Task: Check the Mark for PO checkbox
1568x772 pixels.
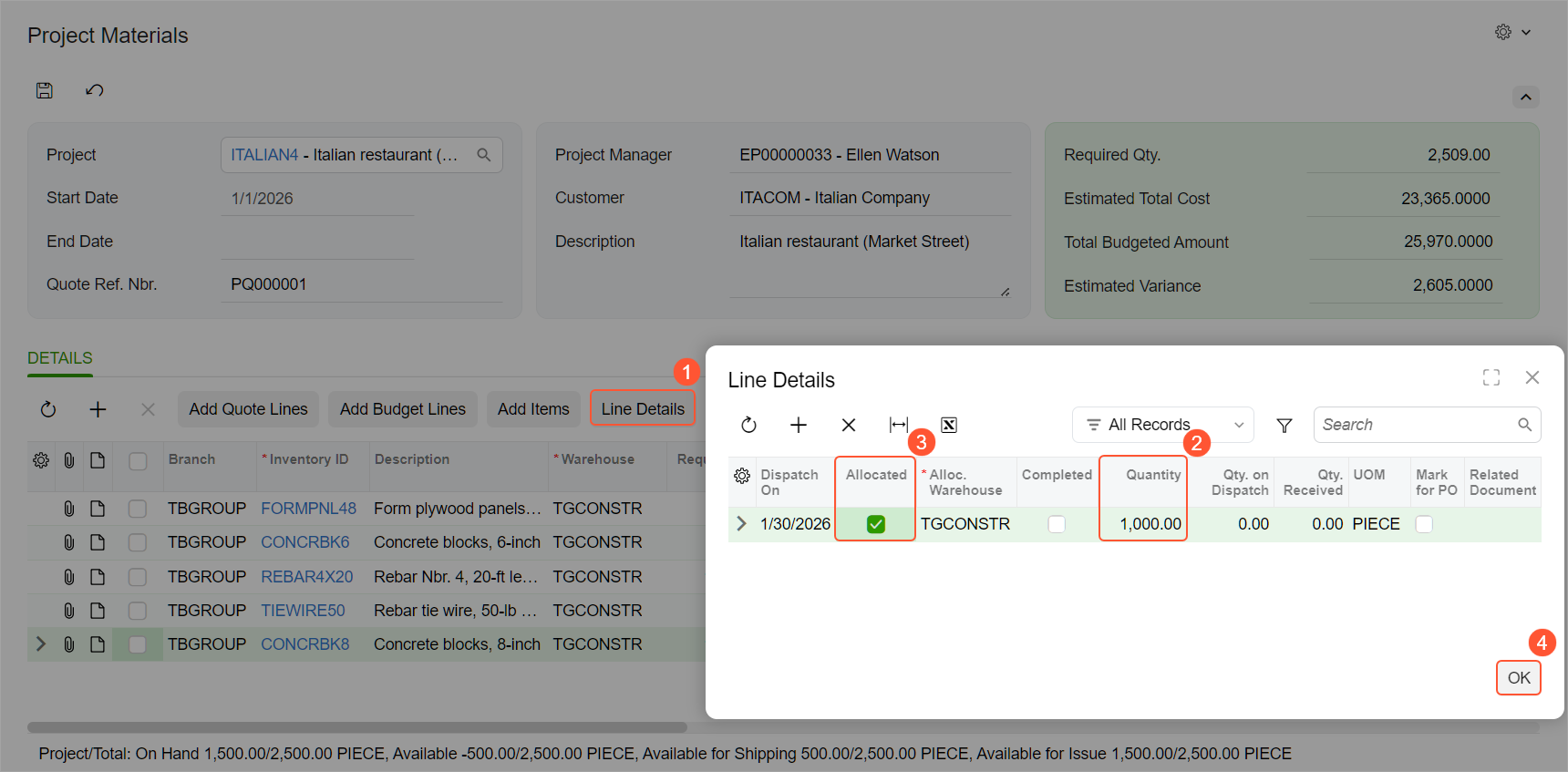Action: 1424,524
